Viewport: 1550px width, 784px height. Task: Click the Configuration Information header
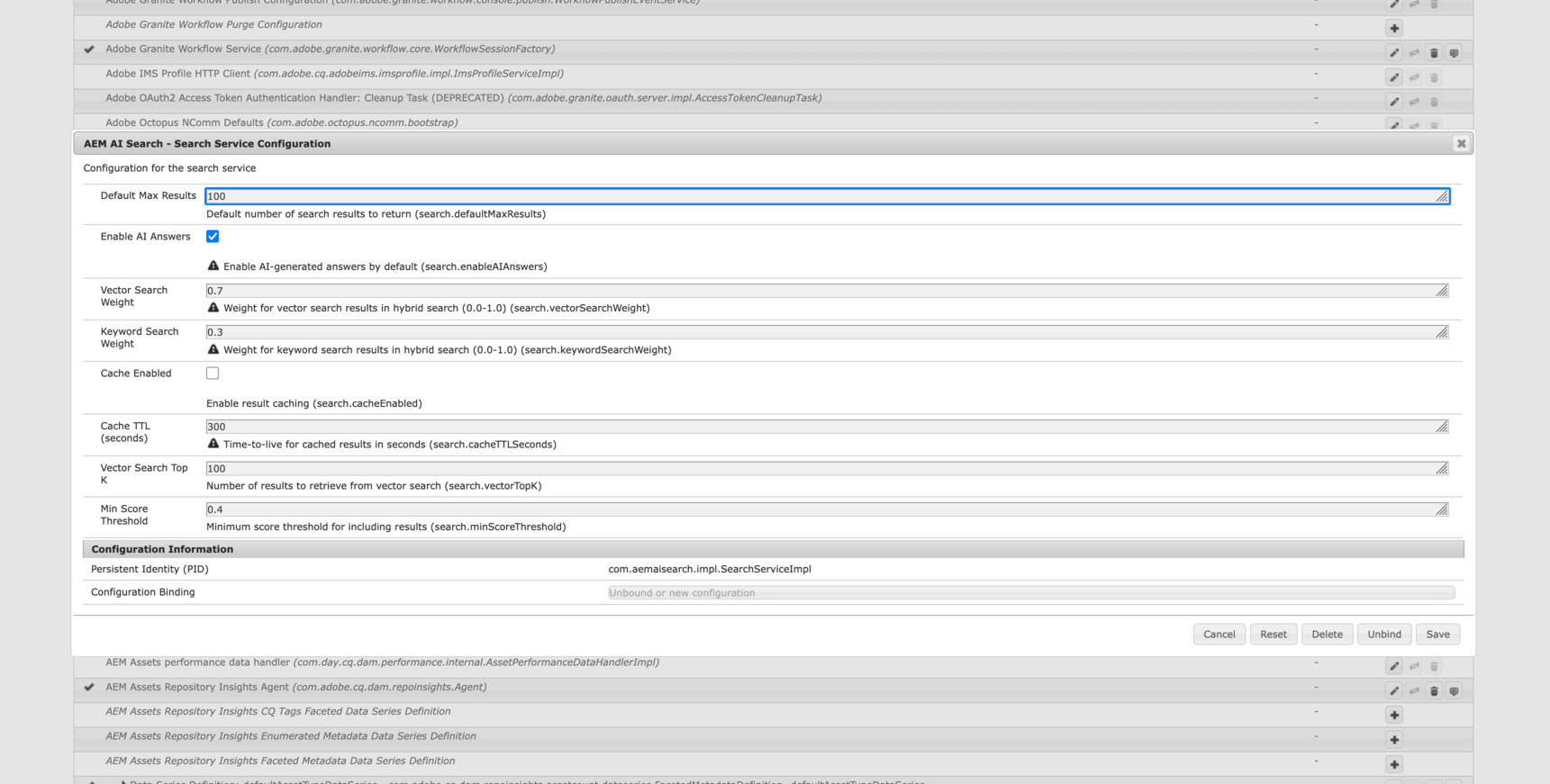[x=773, y=549]
